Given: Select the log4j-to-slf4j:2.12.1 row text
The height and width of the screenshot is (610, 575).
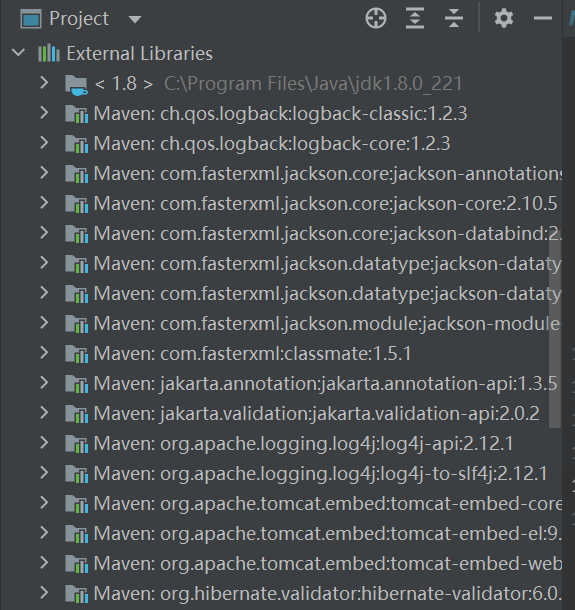Looking at the screenshot, I should (321, 474).
